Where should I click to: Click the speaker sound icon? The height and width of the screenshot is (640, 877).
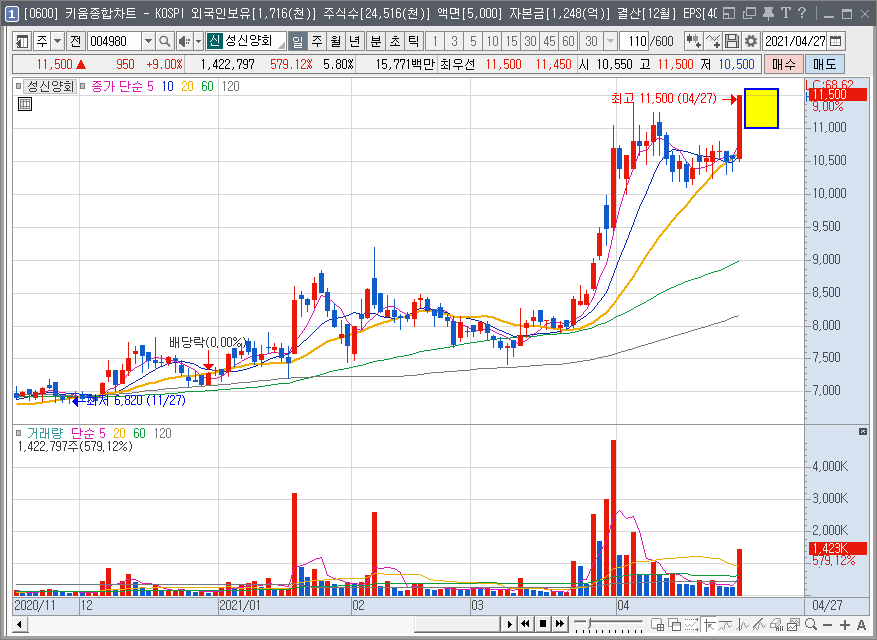(x=183, y=41)
